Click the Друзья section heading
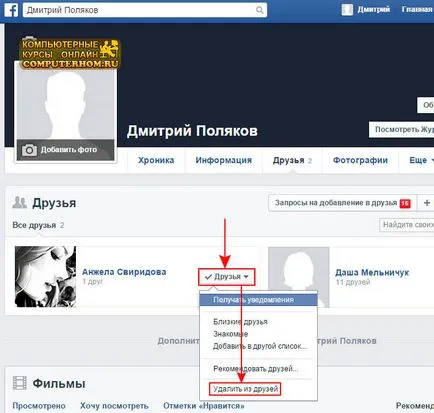This screenshot has width=434, height=413. click(x=54, y=203)
